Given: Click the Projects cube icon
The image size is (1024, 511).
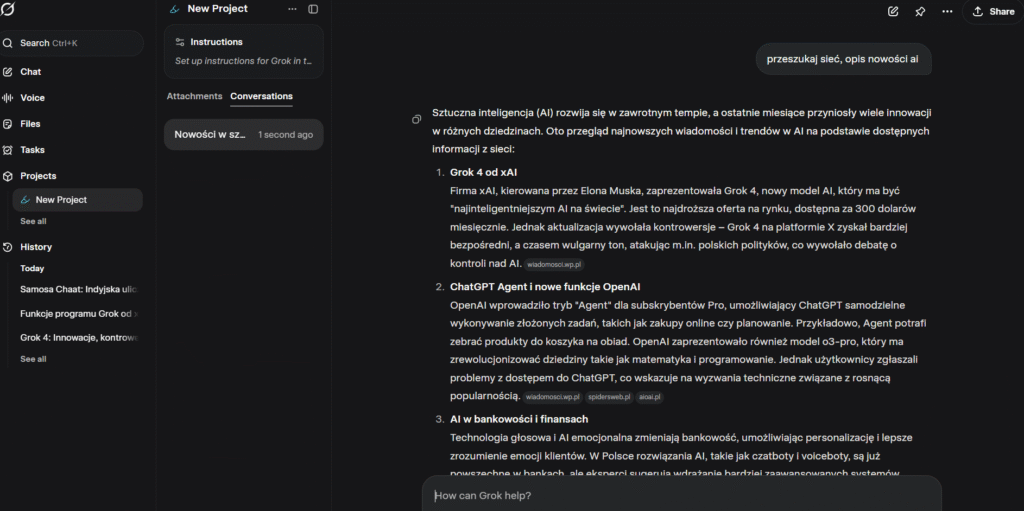Looking at the screenshot, I should pos(8,176).
